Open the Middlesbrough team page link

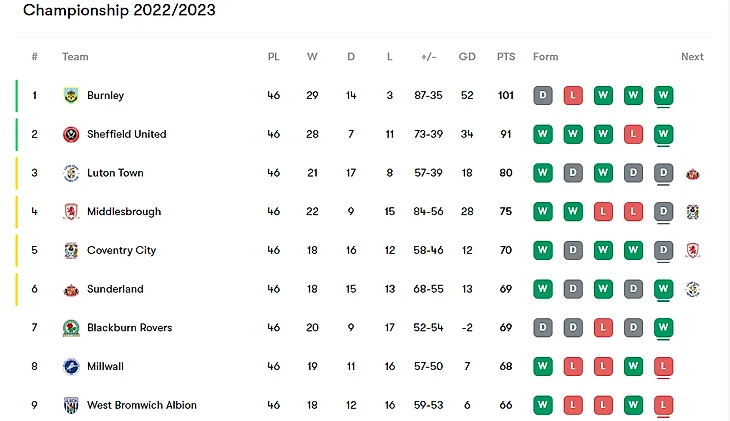124,211
